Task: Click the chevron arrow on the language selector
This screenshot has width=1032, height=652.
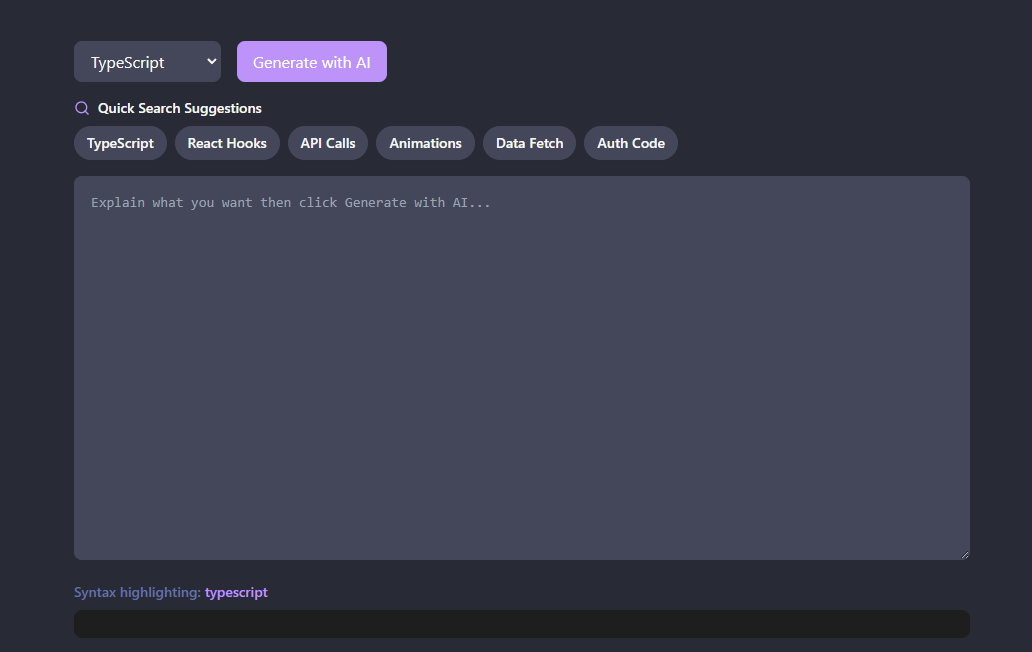Action: [x=211, y=61]
